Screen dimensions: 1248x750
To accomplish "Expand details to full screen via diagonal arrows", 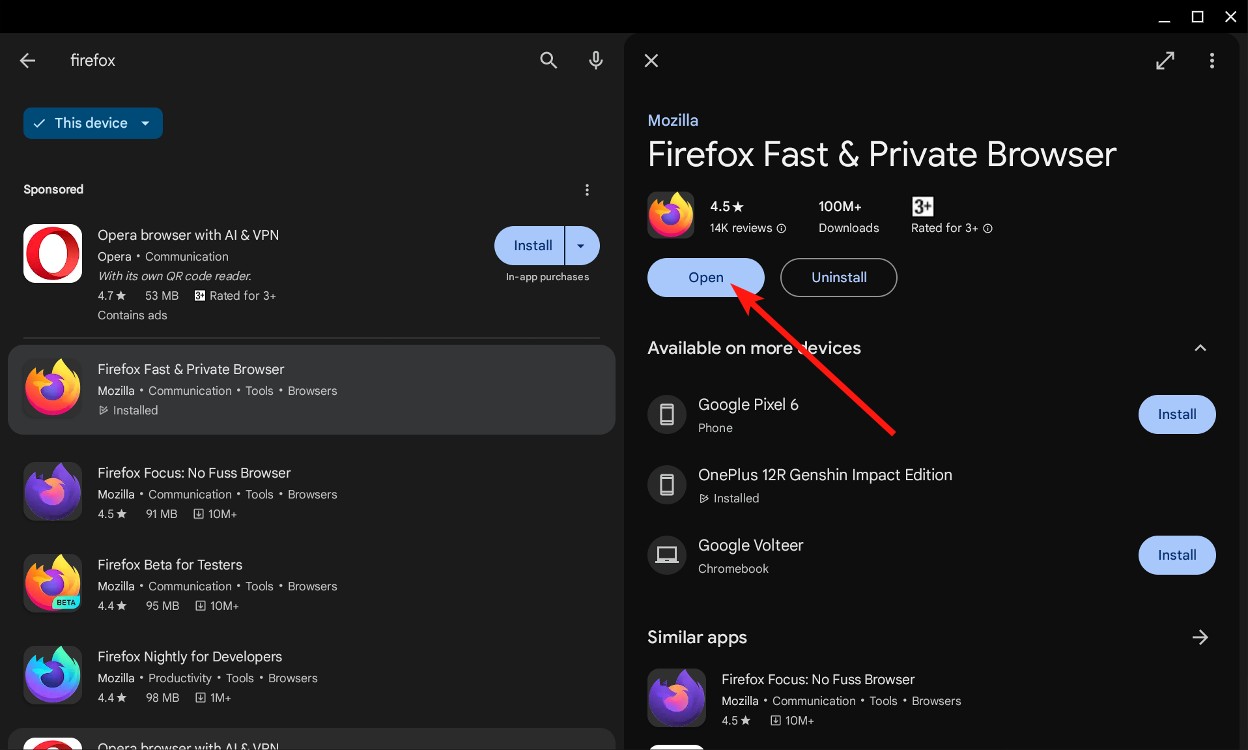I will tap(1165, 60).
